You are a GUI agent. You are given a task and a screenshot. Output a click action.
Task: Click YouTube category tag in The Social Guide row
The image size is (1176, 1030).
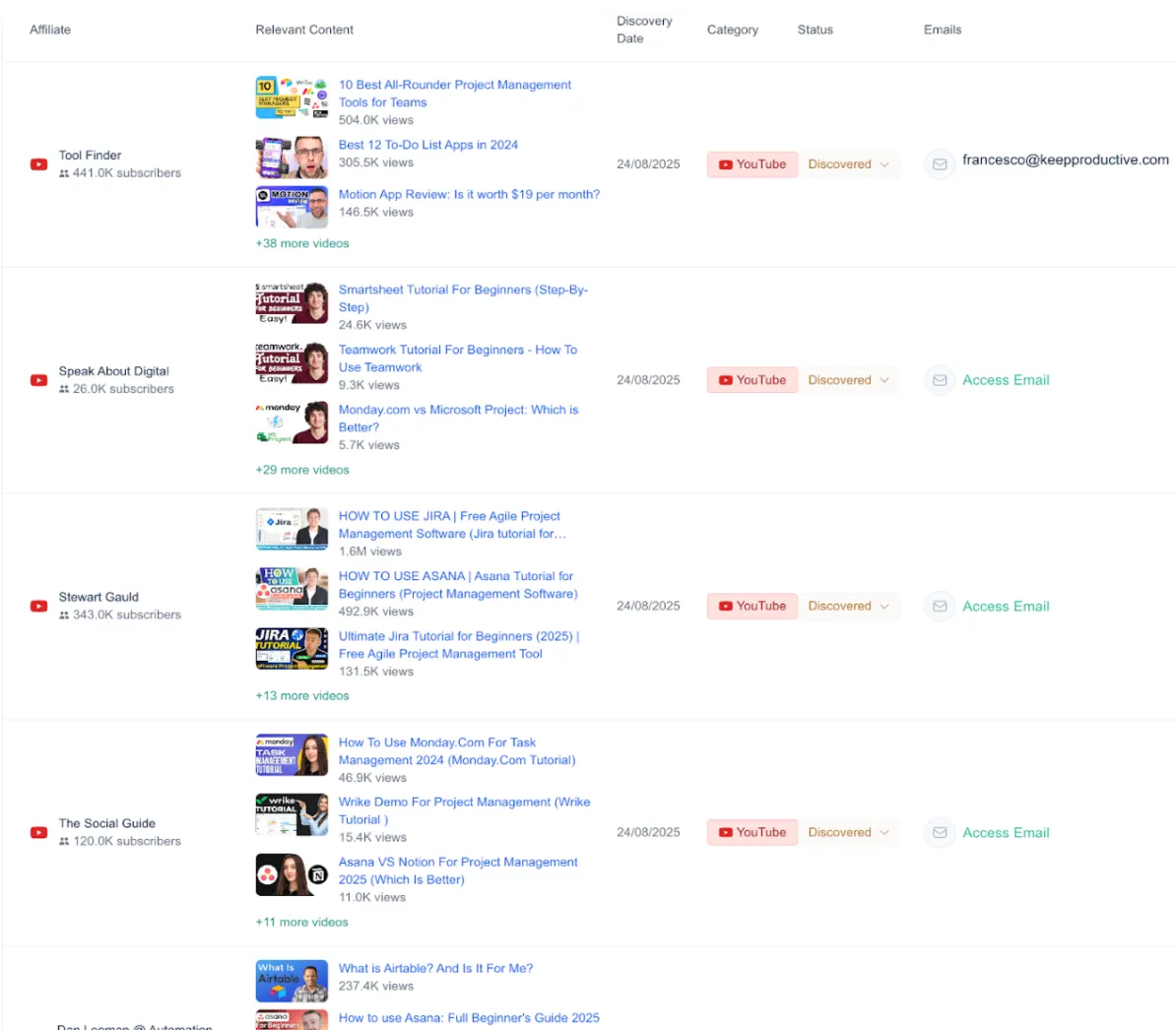752,832
